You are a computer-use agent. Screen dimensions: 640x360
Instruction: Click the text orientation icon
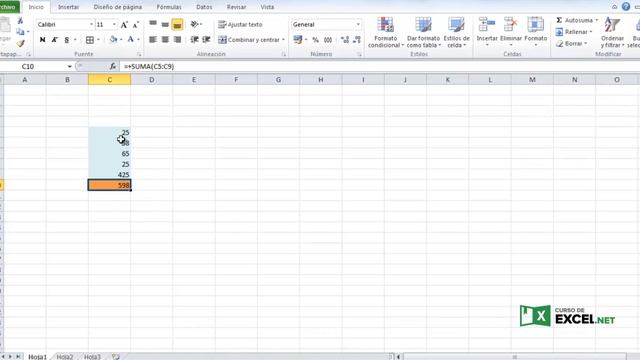point(195,24)
